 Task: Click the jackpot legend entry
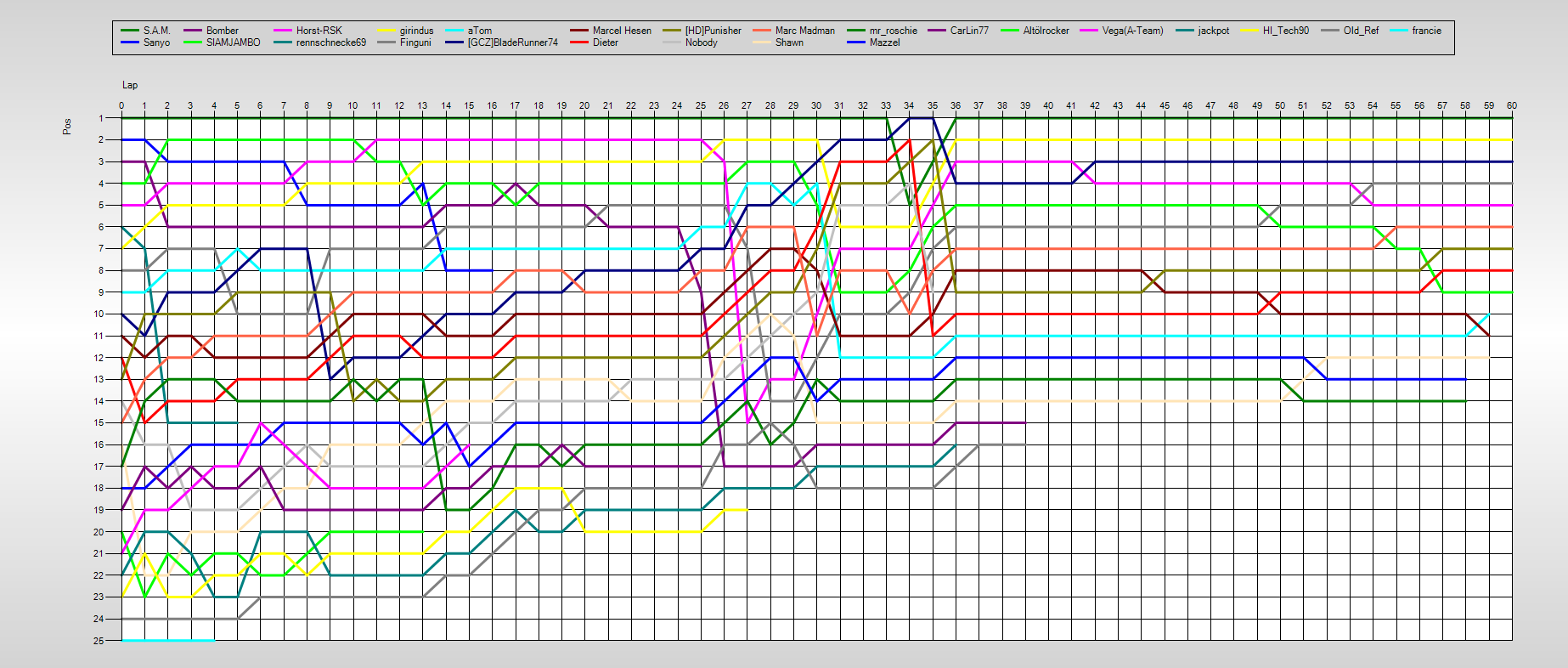1213,31
